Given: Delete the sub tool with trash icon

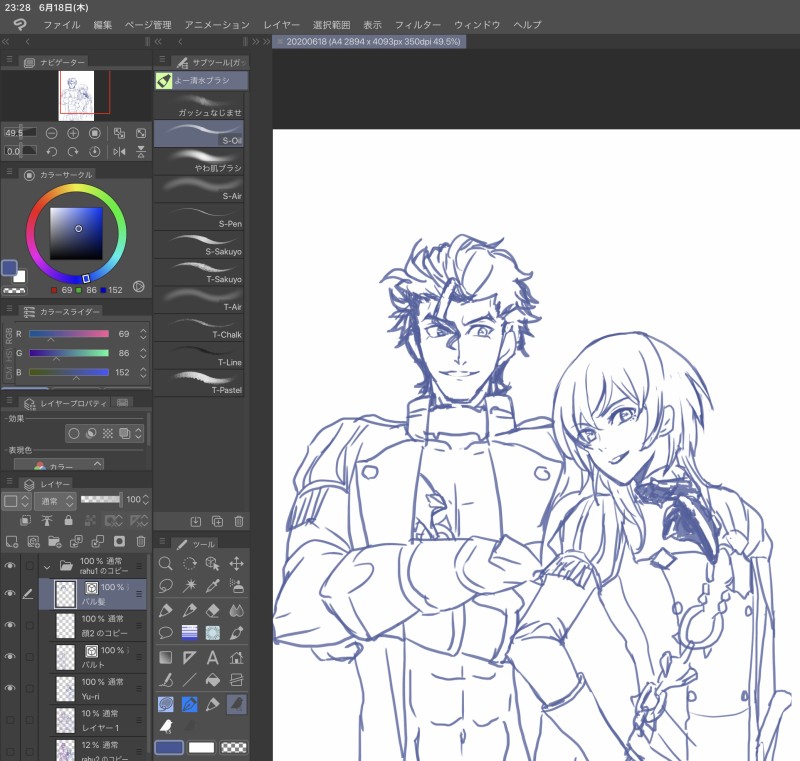Looking at the screenshot, I should click(x=239, y=521).
